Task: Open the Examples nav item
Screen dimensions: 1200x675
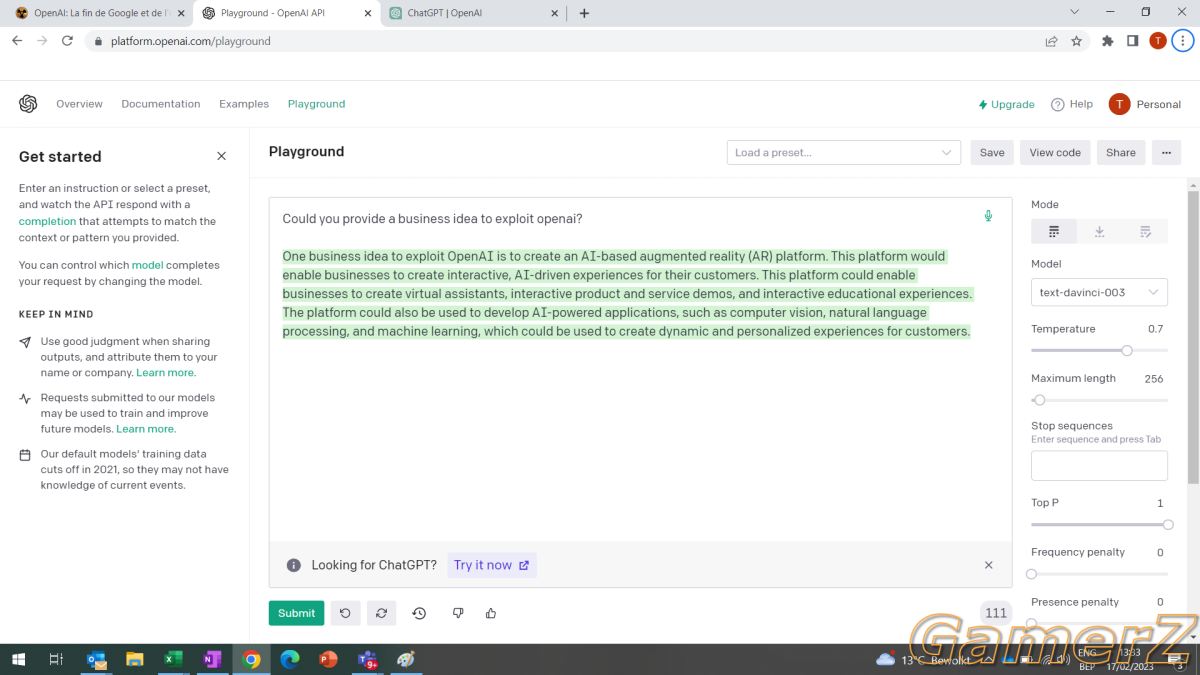Action: pos(244,104)
